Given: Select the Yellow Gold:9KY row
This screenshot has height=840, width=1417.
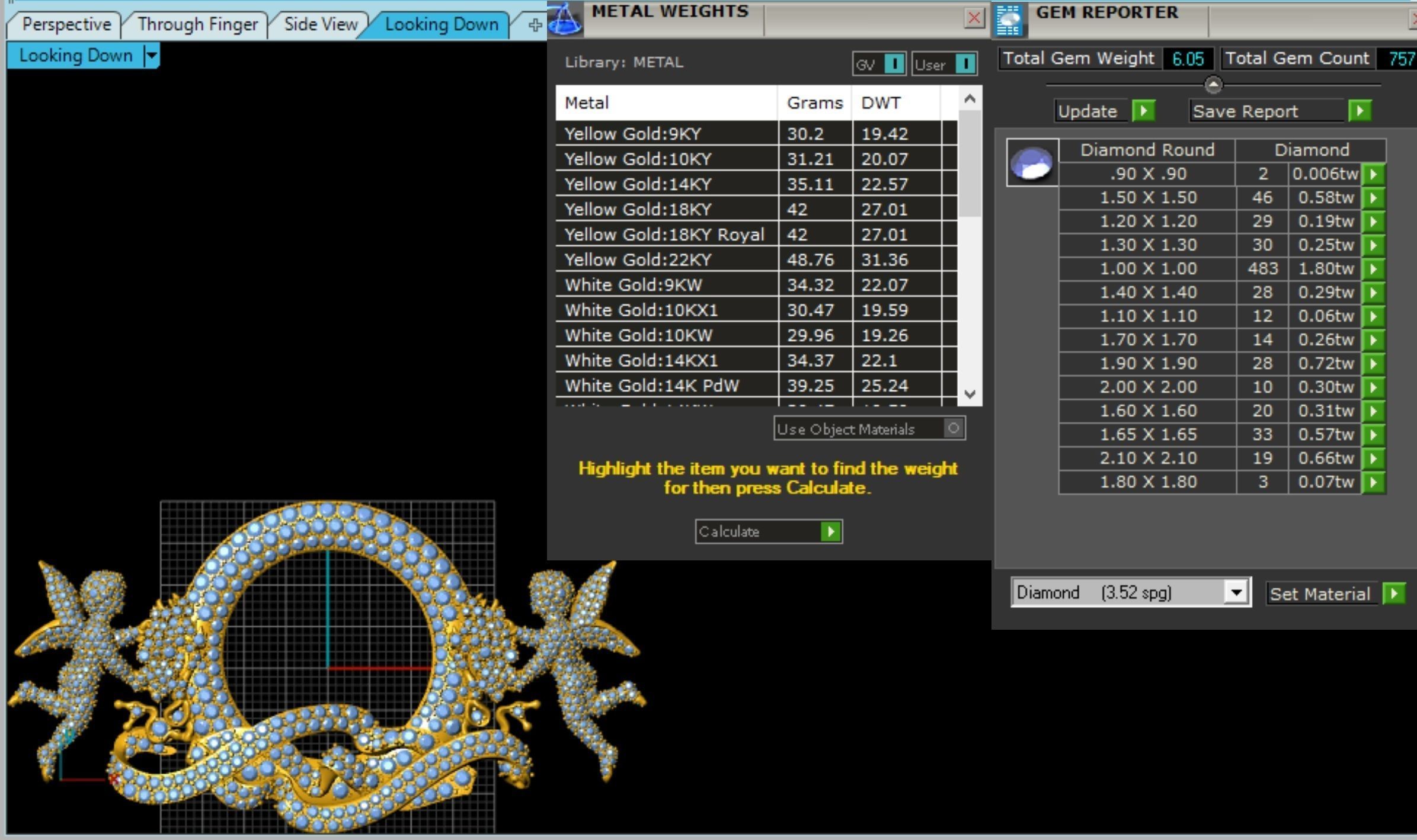Looking at the screenshot, I should point(756,134).
